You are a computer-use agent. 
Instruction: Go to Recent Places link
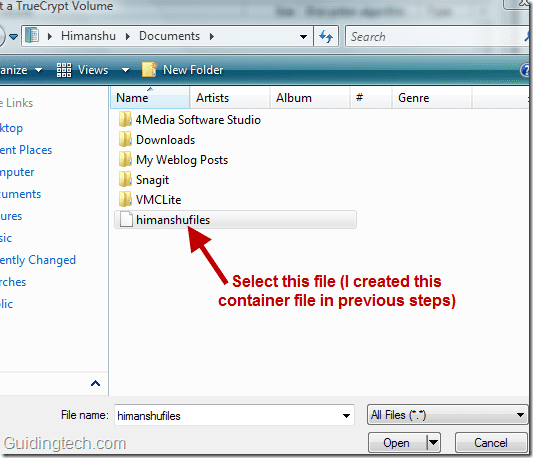pos(26,150)
